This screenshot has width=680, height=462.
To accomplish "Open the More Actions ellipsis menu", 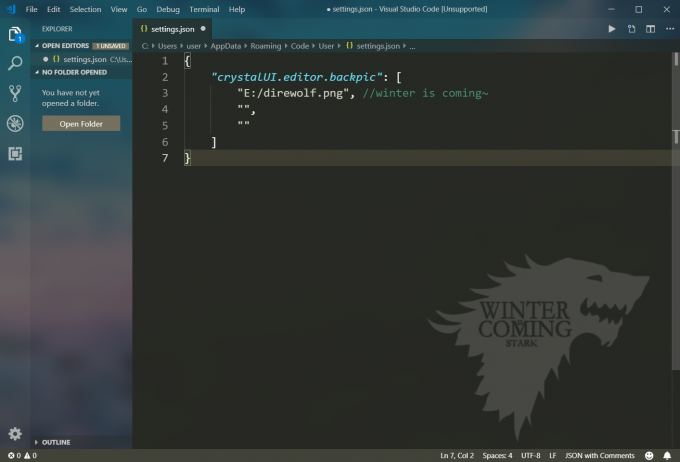I will pyautogui.click(x=670, y=29).
